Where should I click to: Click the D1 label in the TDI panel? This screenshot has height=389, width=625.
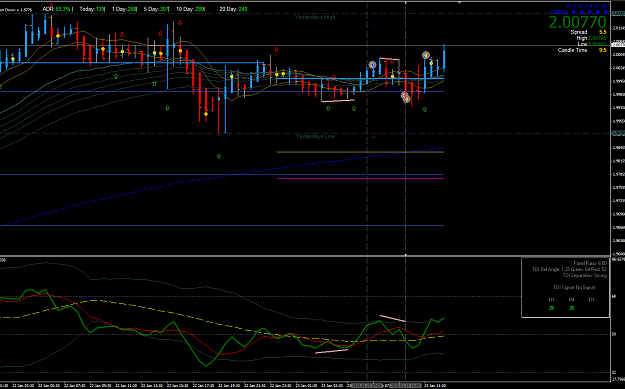[591, 299]
